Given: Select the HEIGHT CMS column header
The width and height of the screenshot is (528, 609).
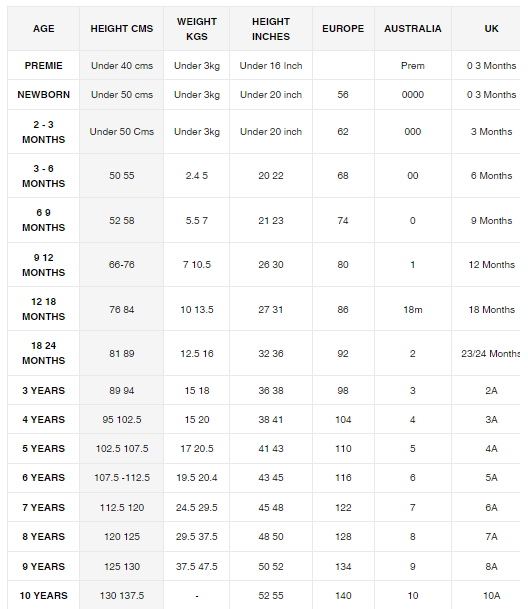Looking at the screenshot, I should [122, 29].
